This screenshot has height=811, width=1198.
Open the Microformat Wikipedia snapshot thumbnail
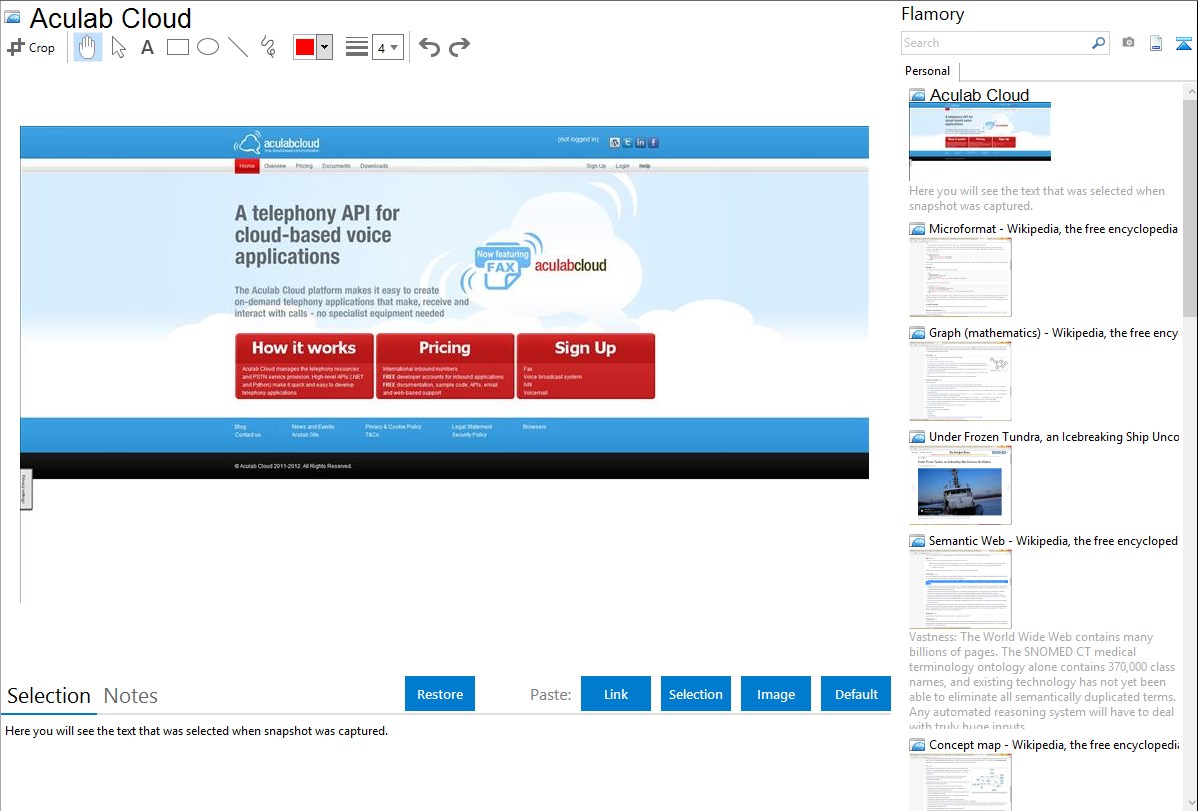(x=960, y=277)
